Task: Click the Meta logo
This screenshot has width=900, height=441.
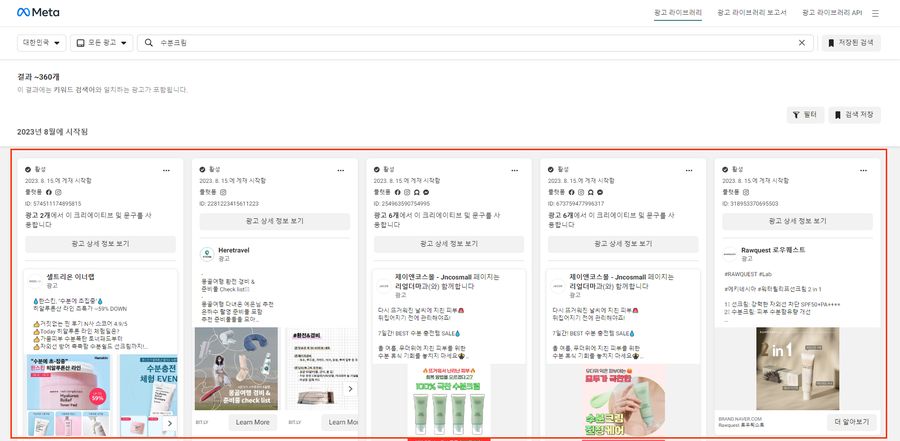Action: pyautogui.click(x=38, y=12)
